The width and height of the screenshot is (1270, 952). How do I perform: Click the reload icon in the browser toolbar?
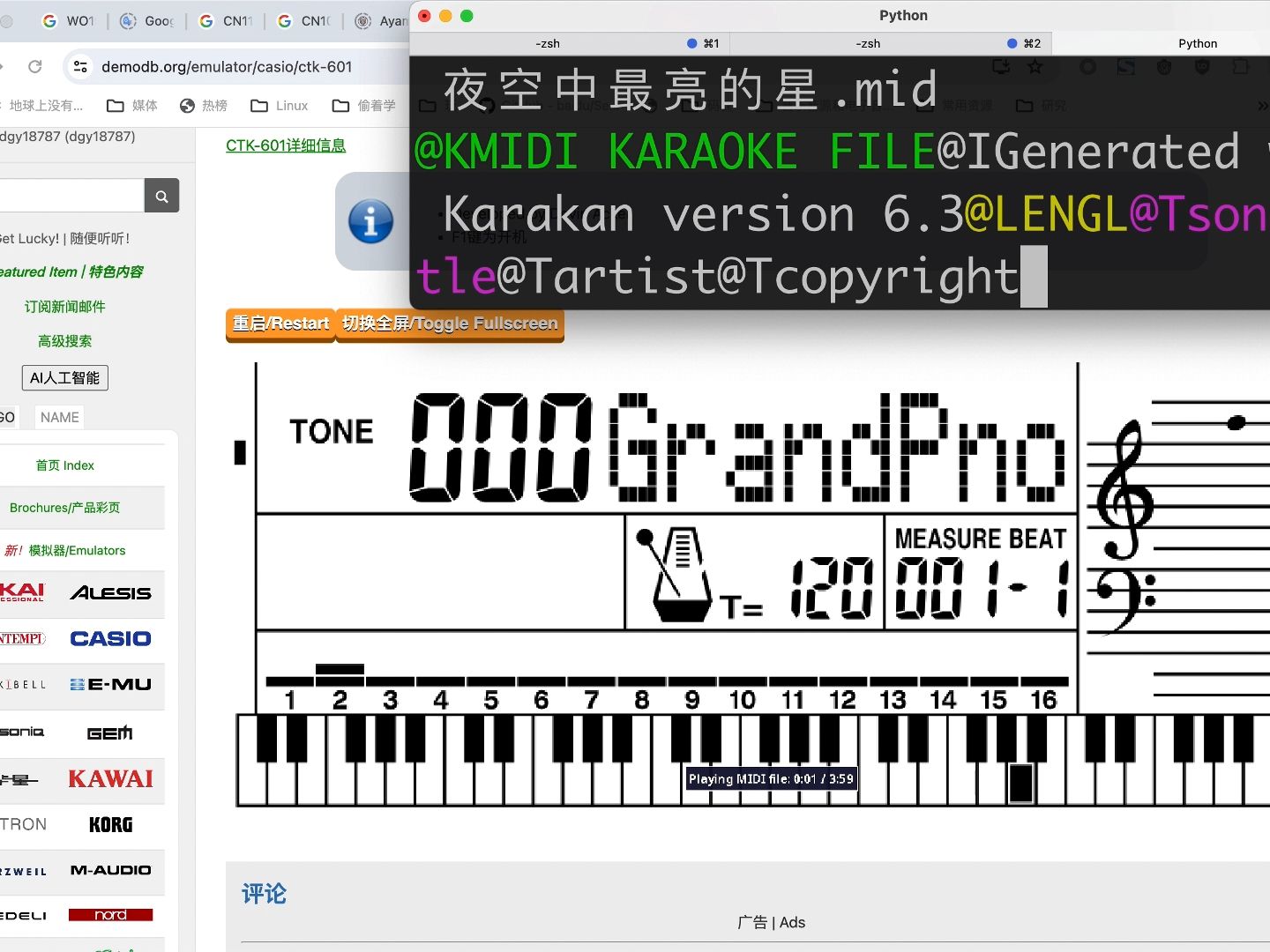(34, 66)
